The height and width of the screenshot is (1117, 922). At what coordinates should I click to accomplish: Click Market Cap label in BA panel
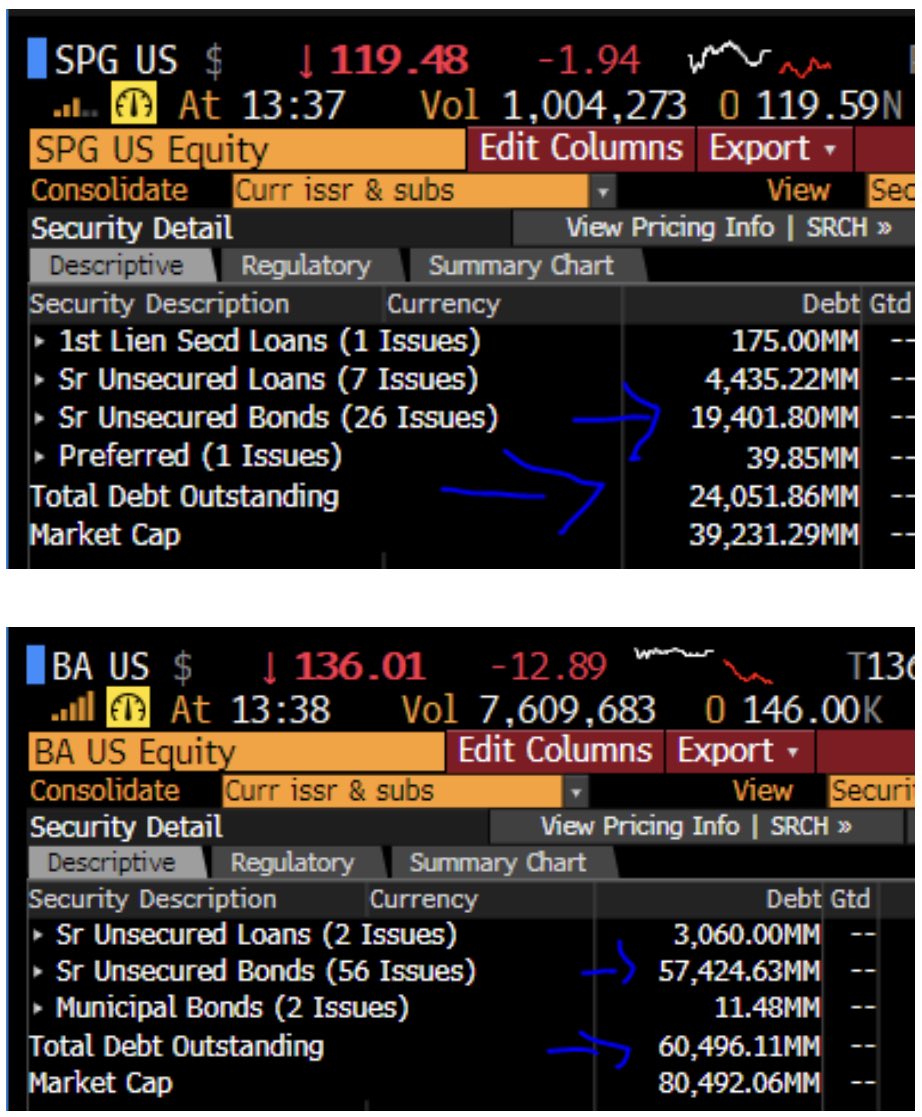pos(100,1084)
